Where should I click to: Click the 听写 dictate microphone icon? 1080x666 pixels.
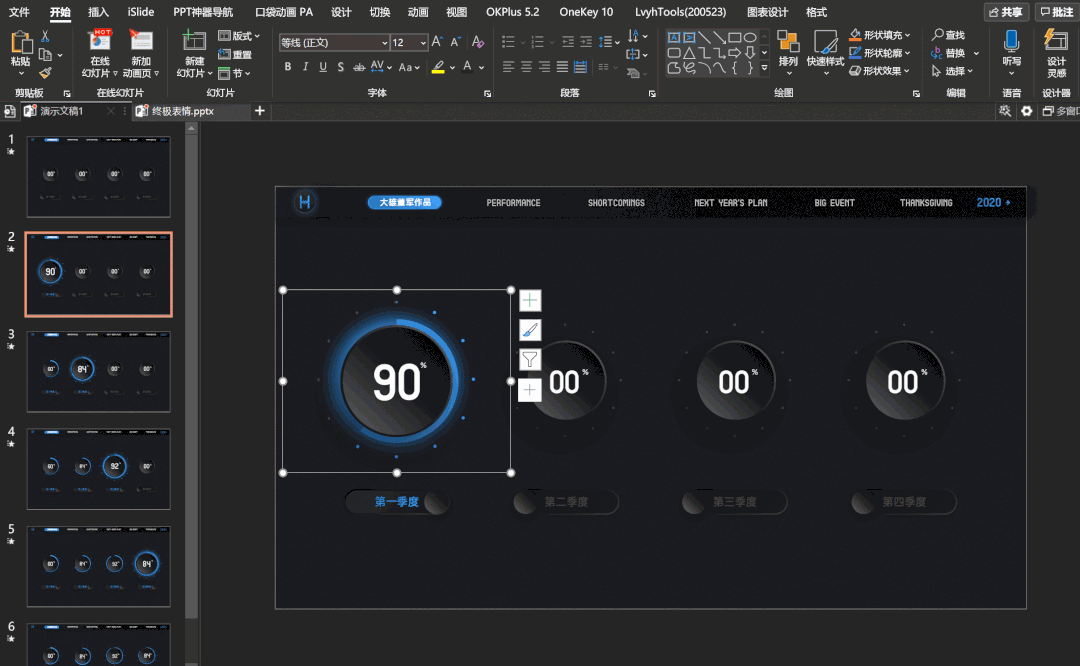pos(1011,41)
